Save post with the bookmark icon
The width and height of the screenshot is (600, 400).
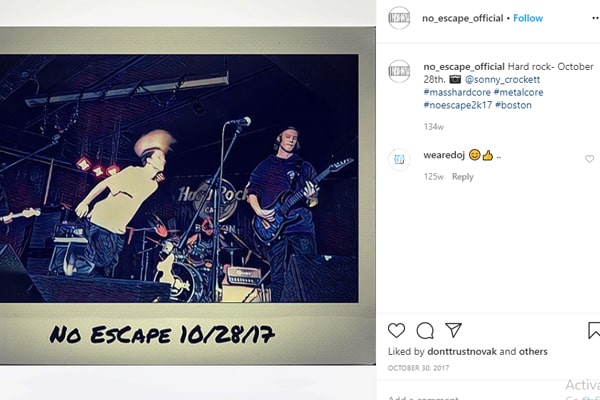[x=594, y=330]
